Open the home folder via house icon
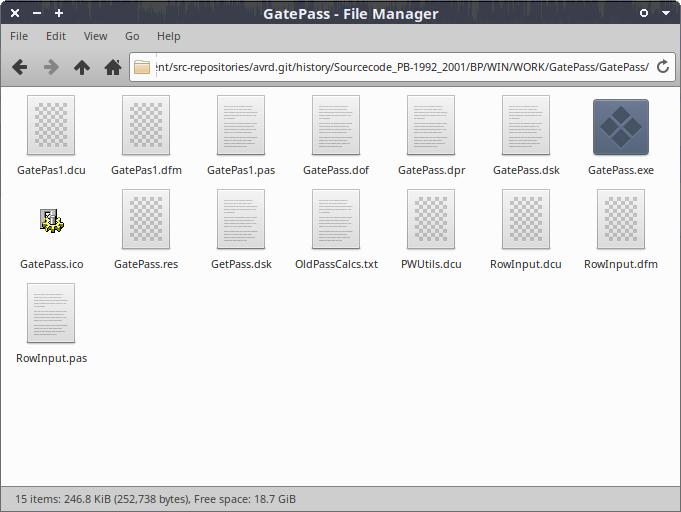 pos(113,67)
